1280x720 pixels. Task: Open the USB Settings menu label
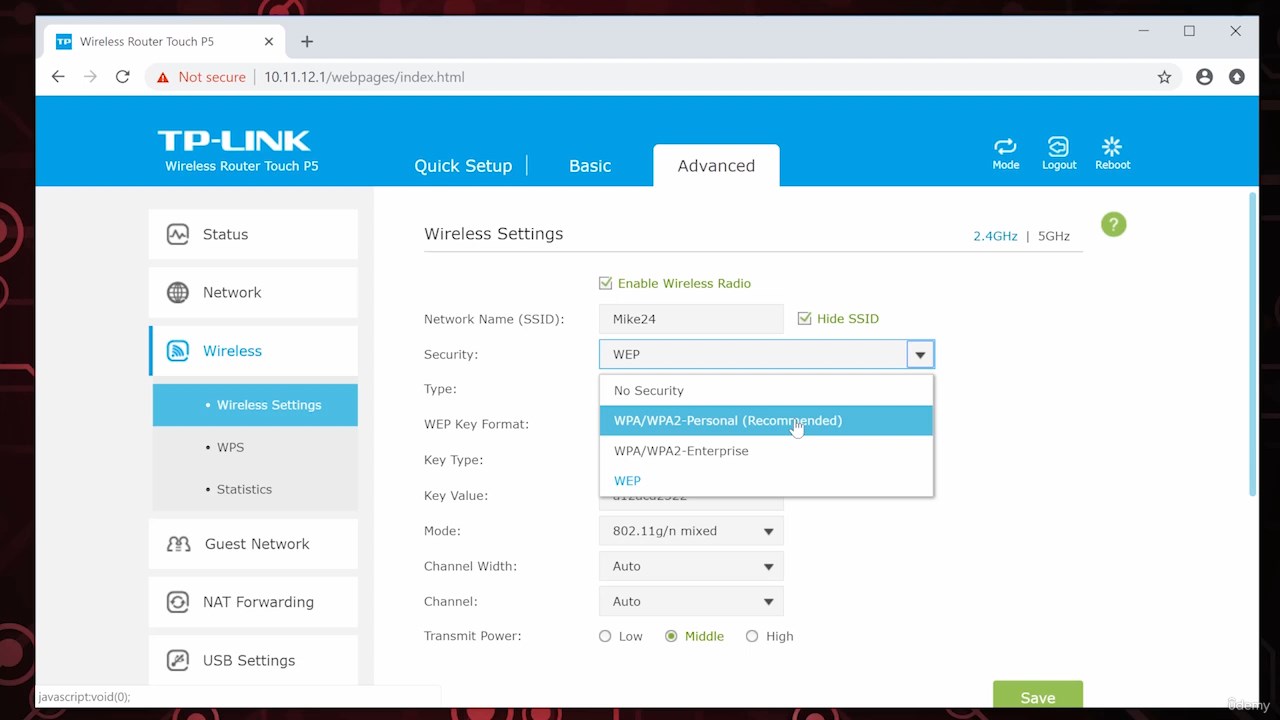[249, 660]
